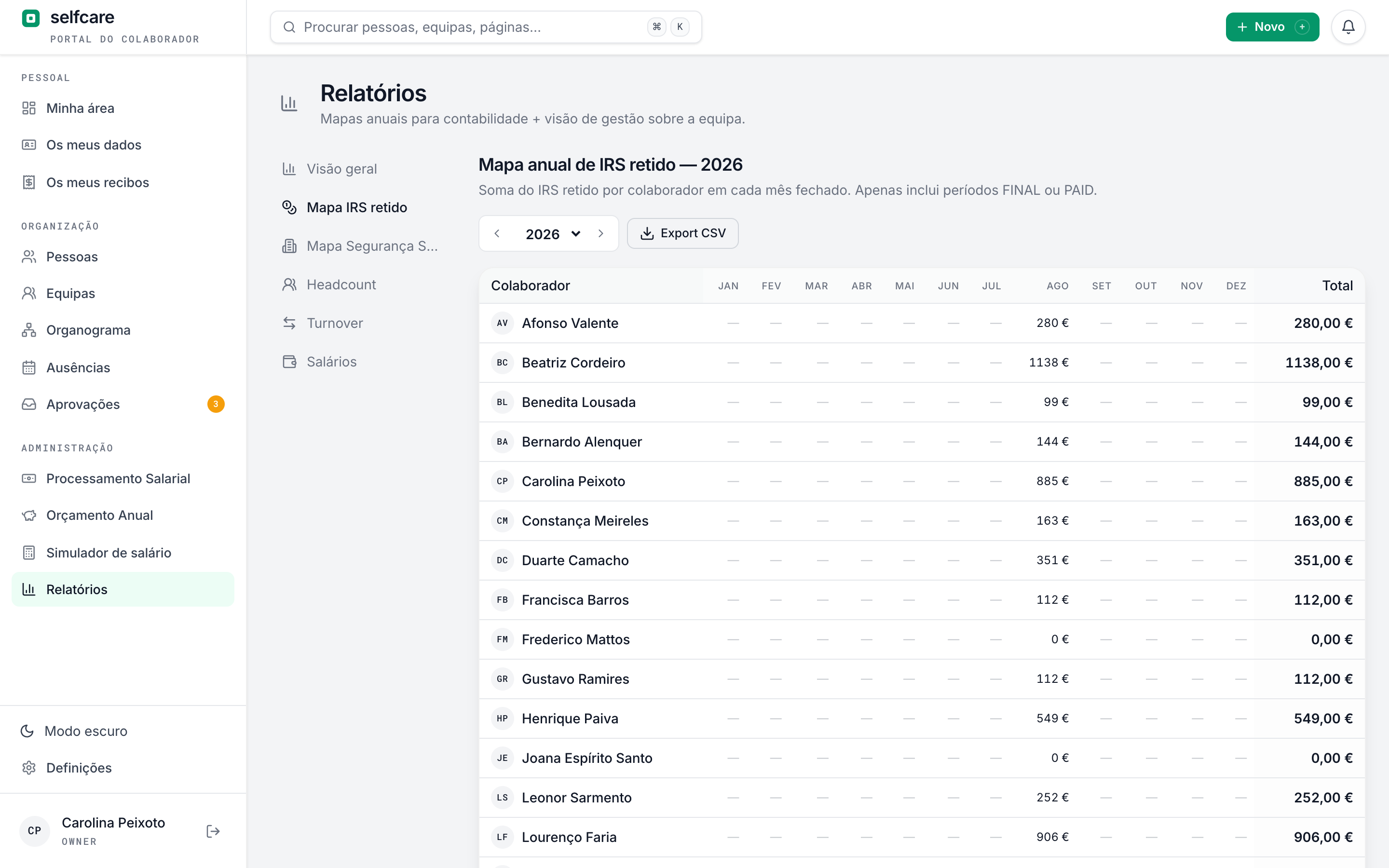Open the Mapa Segurança S... tab
The height and width of the screenshot is (868, 1389).
coord(362,246)
